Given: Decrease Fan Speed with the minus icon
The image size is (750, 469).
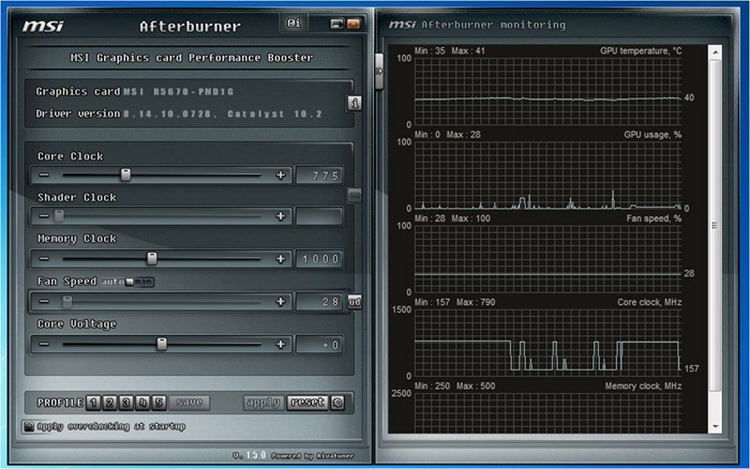Looking at the screenshot, I should [x=44, y=301].
